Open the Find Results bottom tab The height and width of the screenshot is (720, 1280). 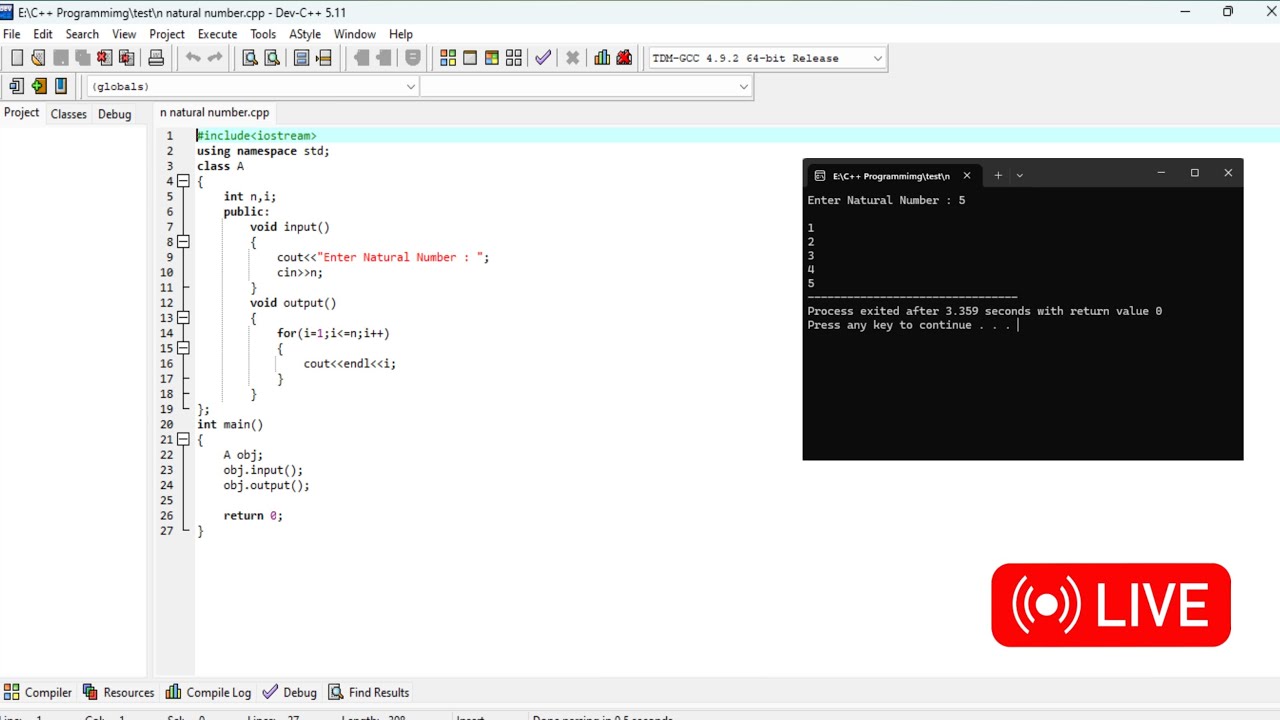click(369, 692)
